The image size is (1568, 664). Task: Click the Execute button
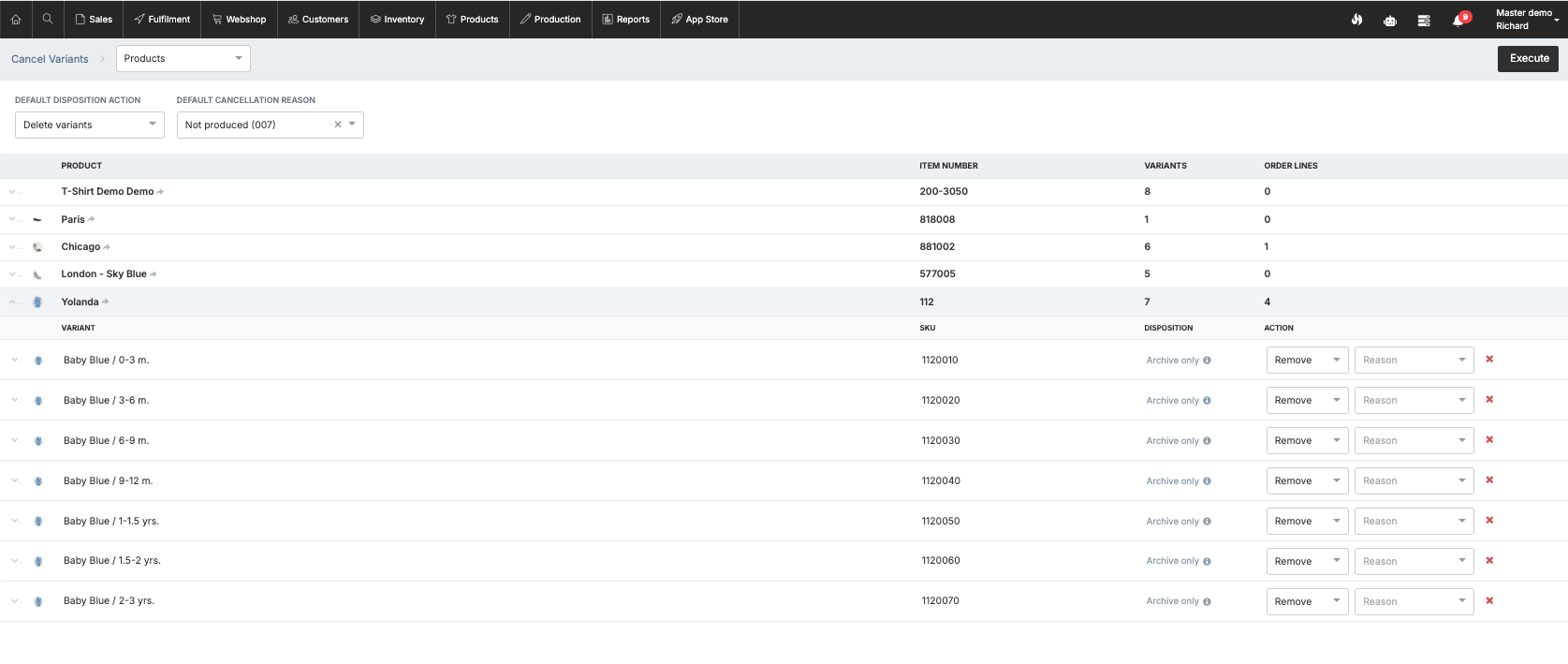(1529, 58)
